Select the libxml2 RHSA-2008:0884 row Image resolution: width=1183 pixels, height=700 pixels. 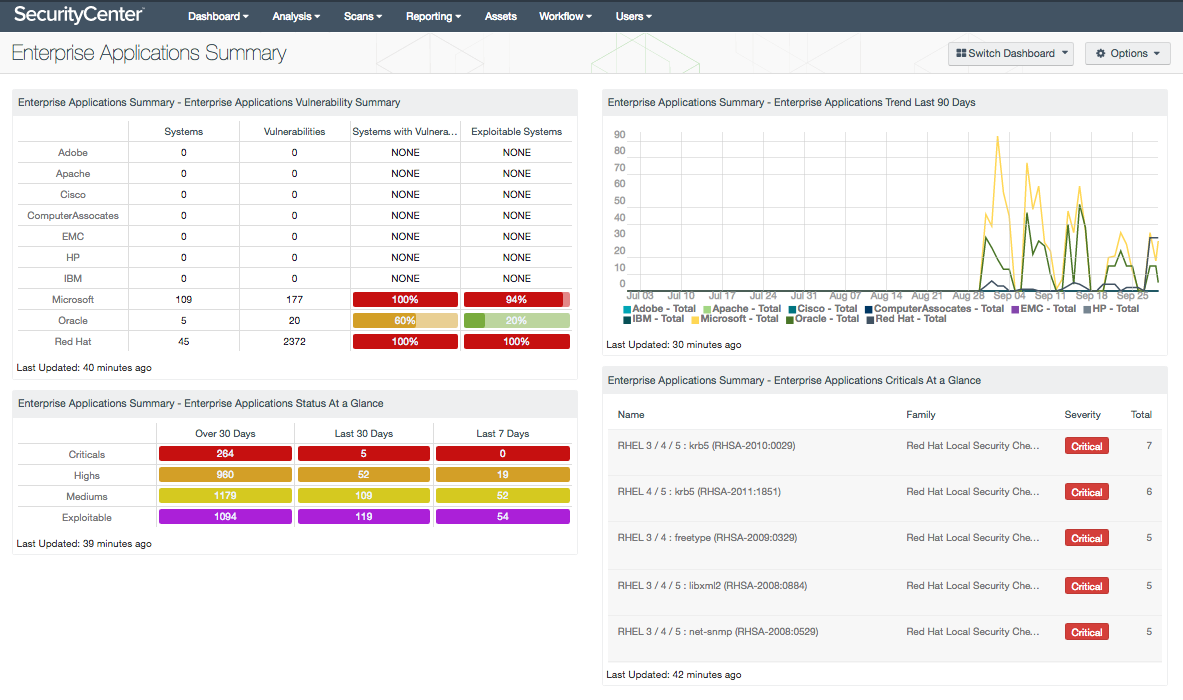pyautogui.click(x=884, y=592)
